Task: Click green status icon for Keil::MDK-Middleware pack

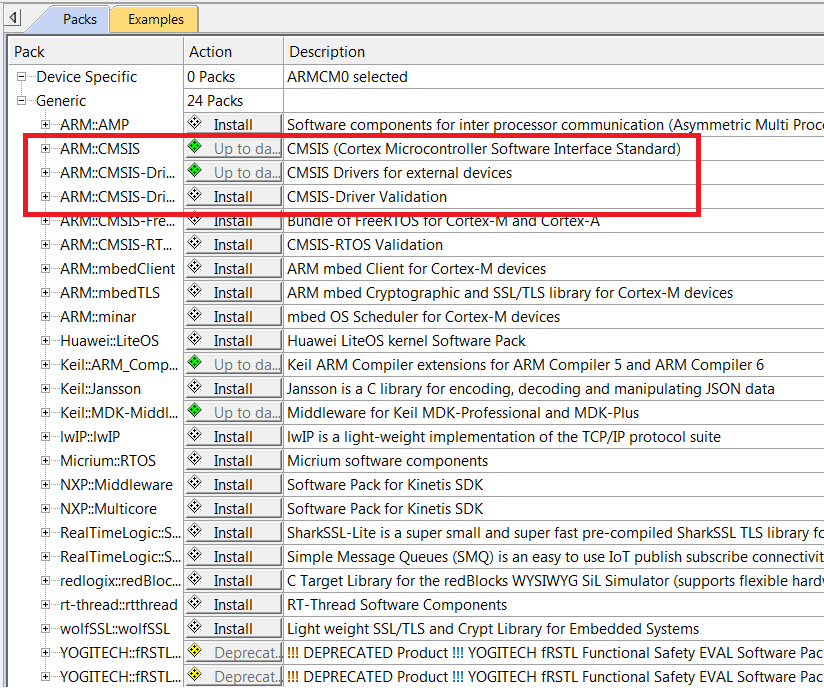Action: coord(196,412)
